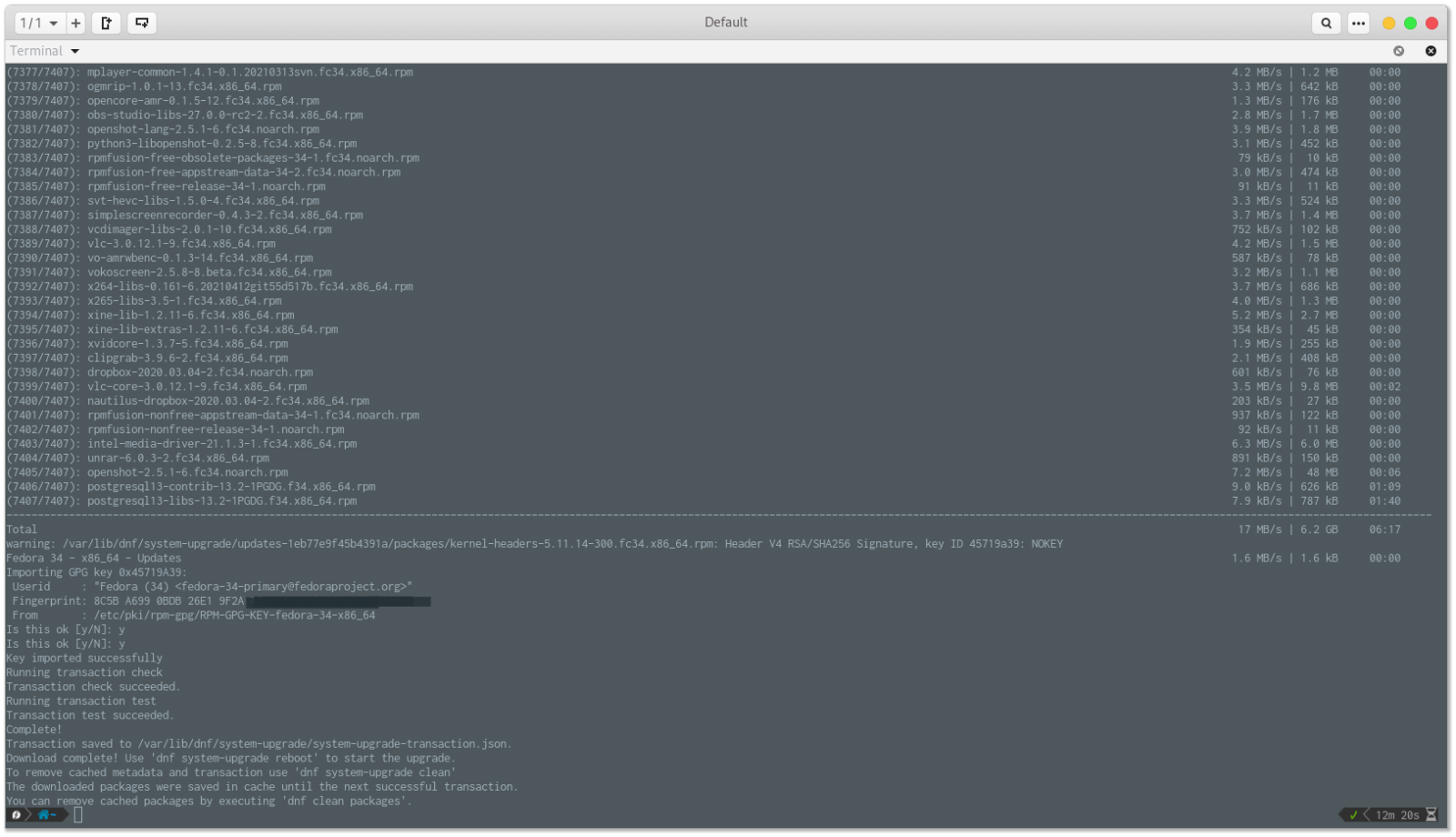
Task: Click the '06:17' total time value
Action: [x=1385, y=529]
